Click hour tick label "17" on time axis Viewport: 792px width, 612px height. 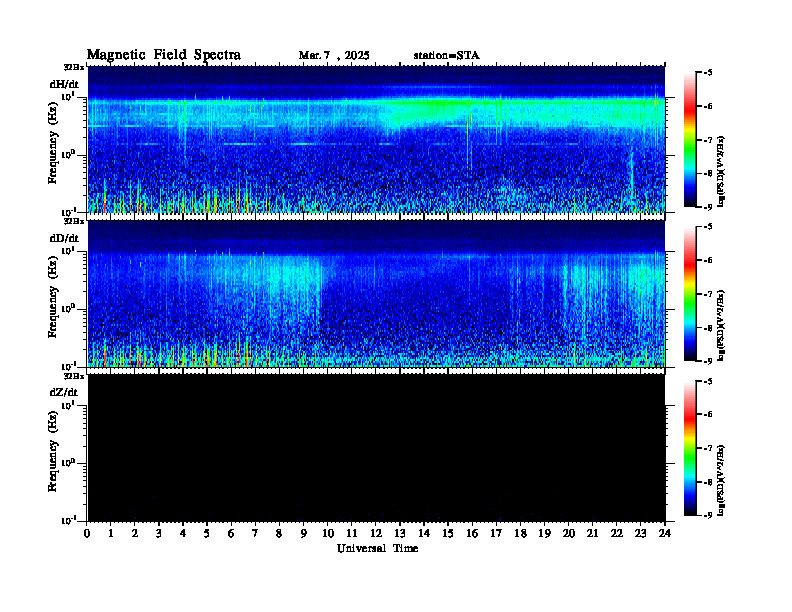(x=496, y=534)
